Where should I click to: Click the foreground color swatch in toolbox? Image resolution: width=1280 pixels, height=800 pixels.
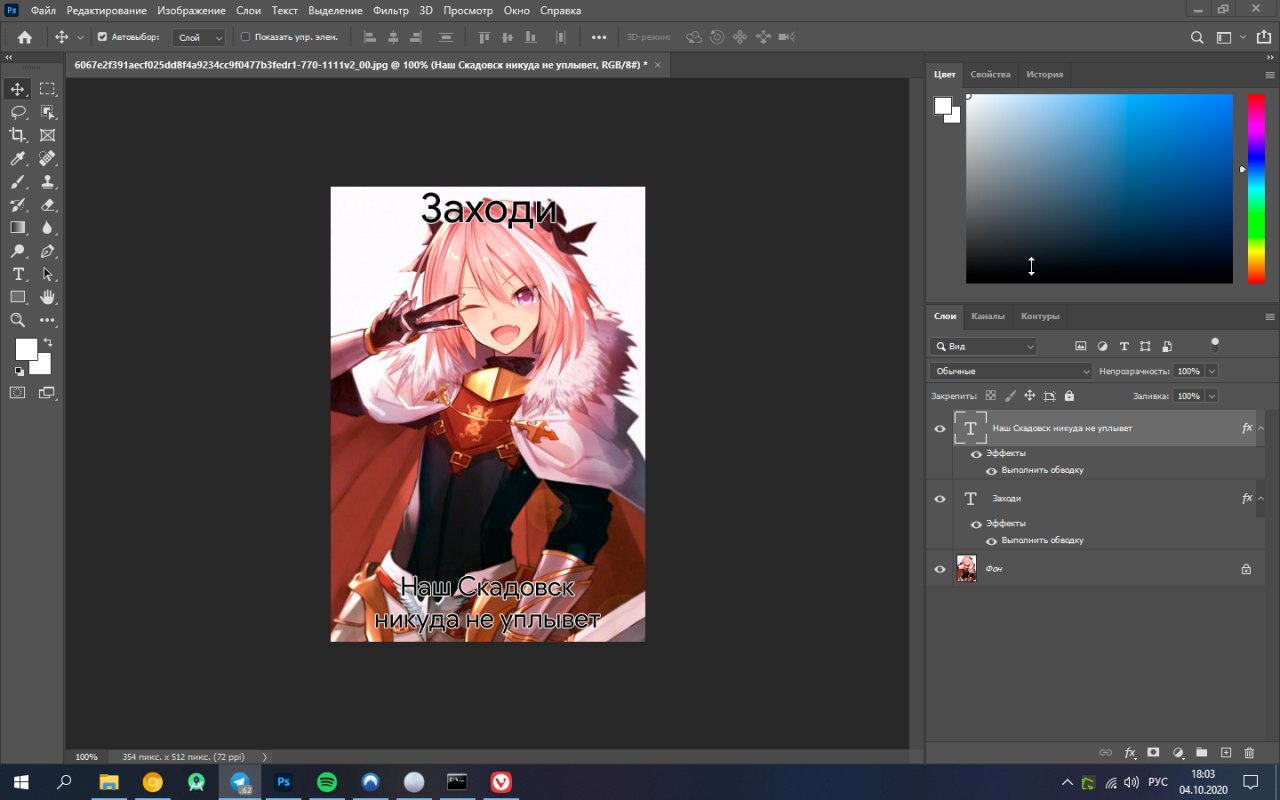click(25, 348)
